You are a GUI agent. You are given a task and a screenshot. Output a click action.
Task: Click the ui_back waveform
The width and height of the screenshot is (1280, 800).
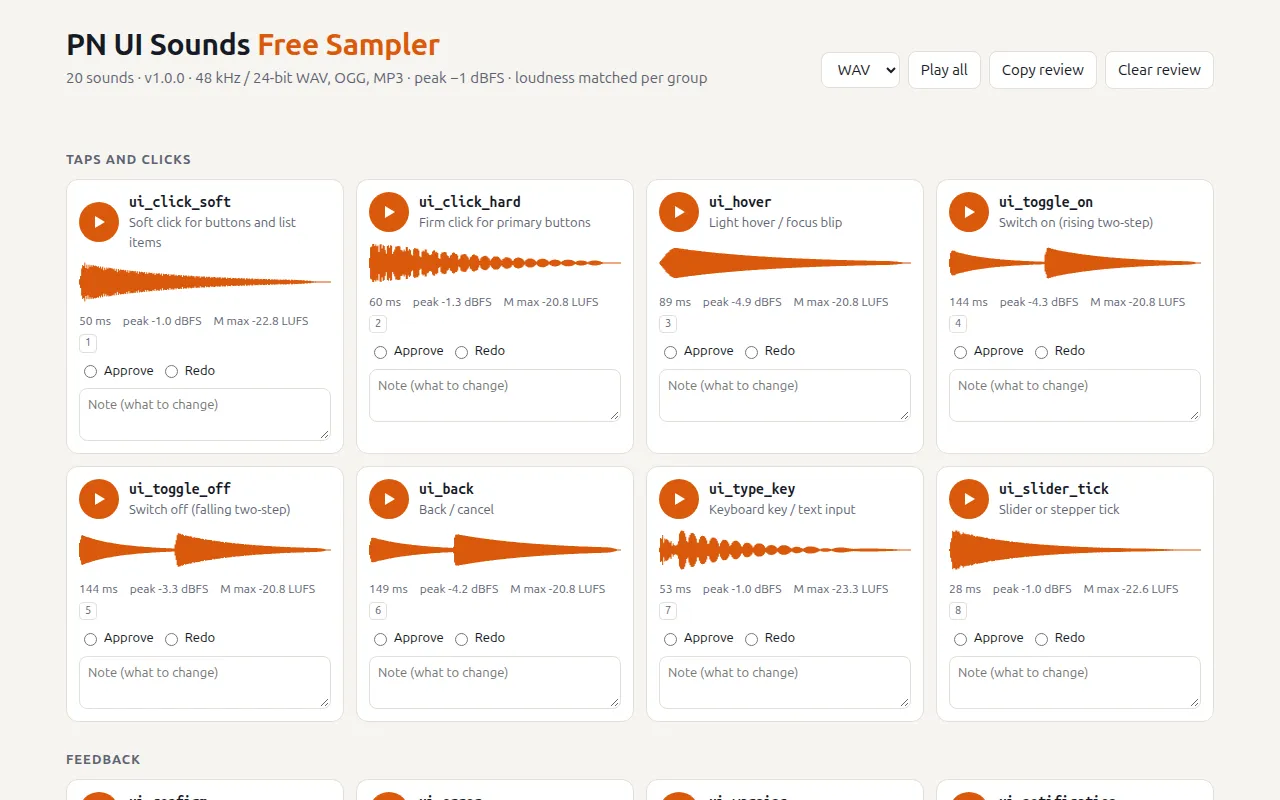coord(495,550)
